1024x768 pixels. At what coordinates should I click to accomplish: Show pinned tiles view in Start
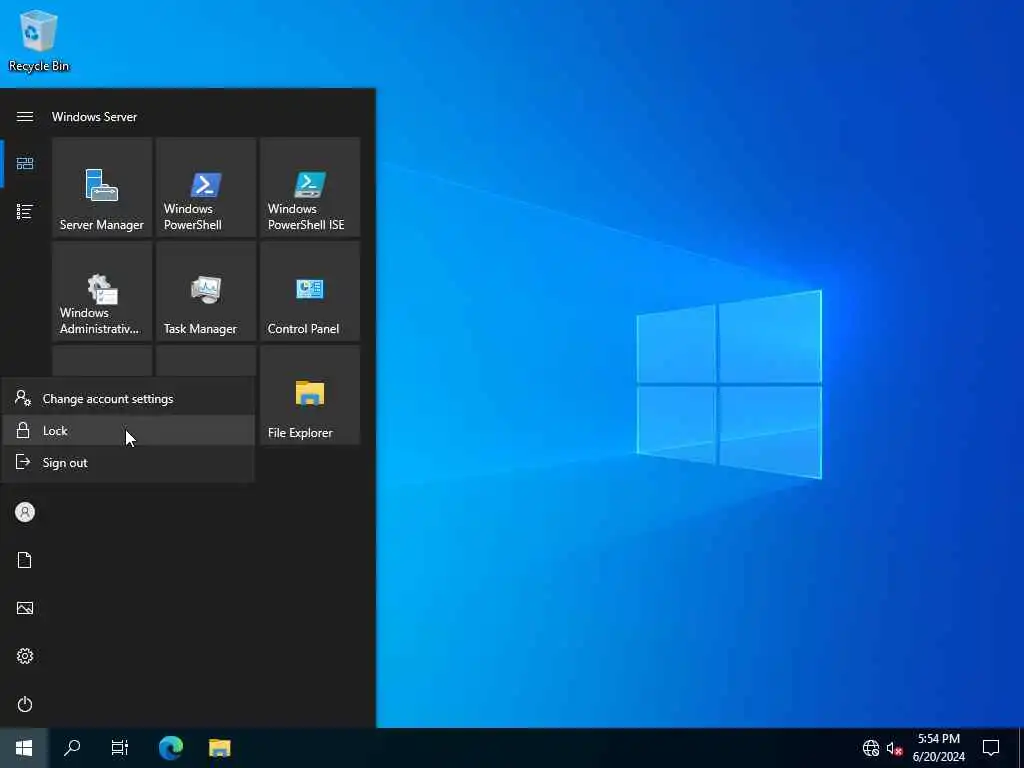25,163
